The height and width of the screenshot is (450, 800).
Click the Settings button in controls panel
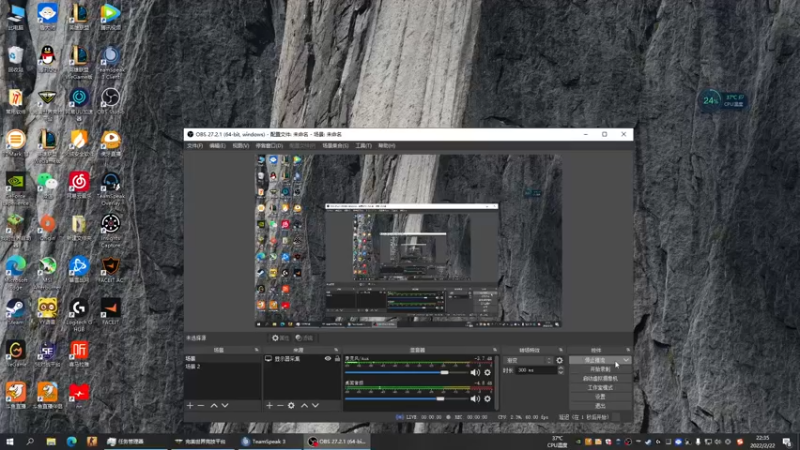click(600, 397)
